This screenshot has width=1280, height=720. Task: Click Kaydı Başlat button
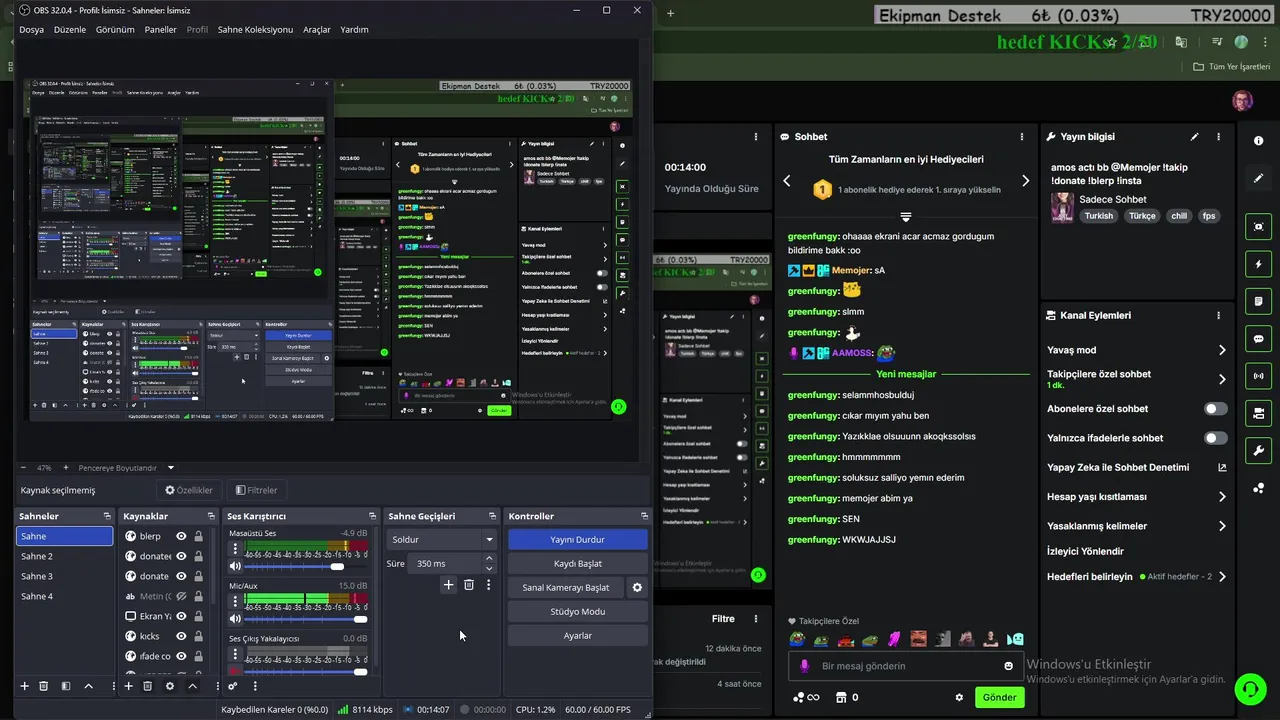[577, 563]
